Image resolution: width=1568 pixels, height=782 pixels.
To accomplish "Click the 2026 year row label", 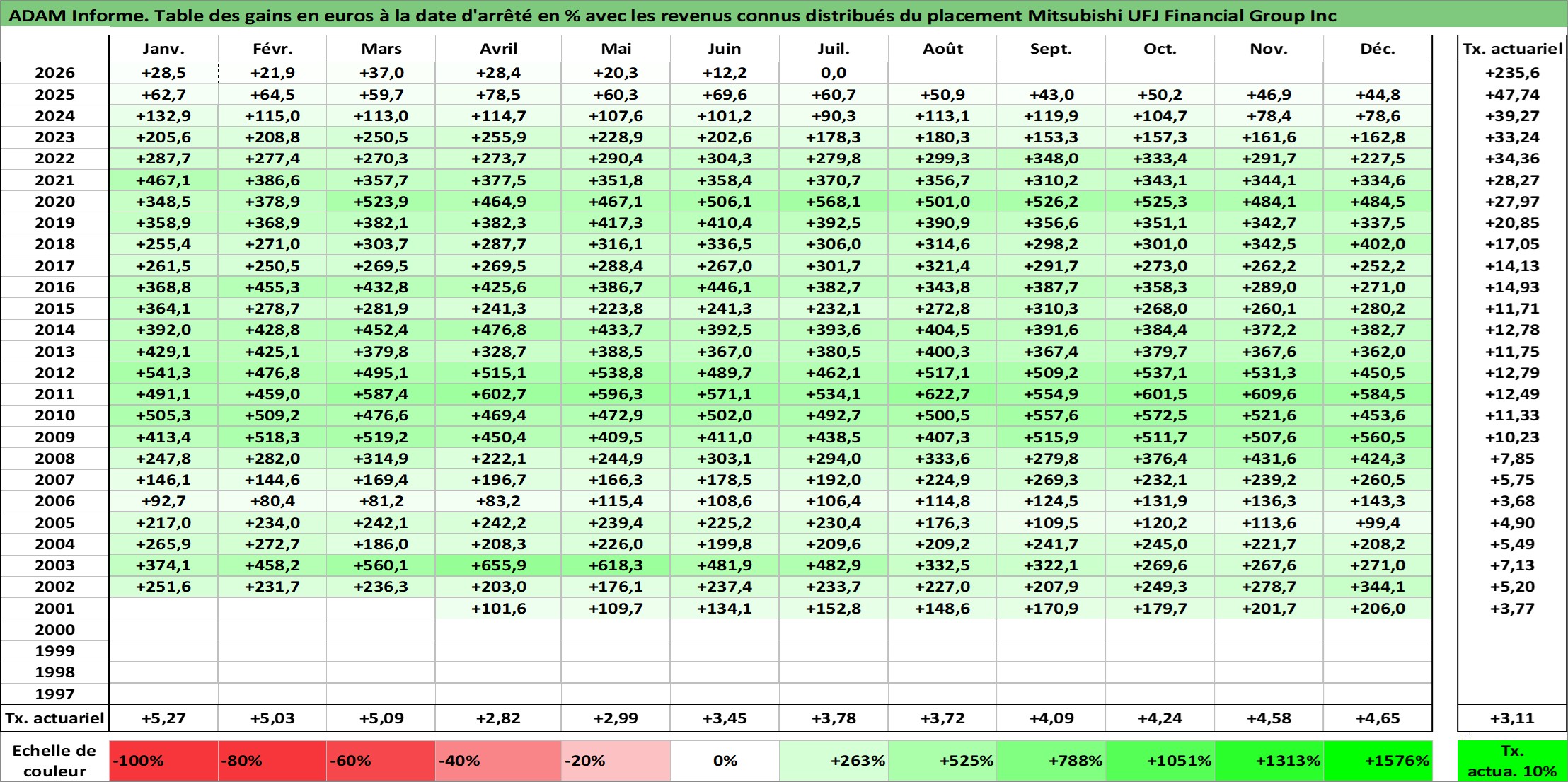I will click(54, 73).
